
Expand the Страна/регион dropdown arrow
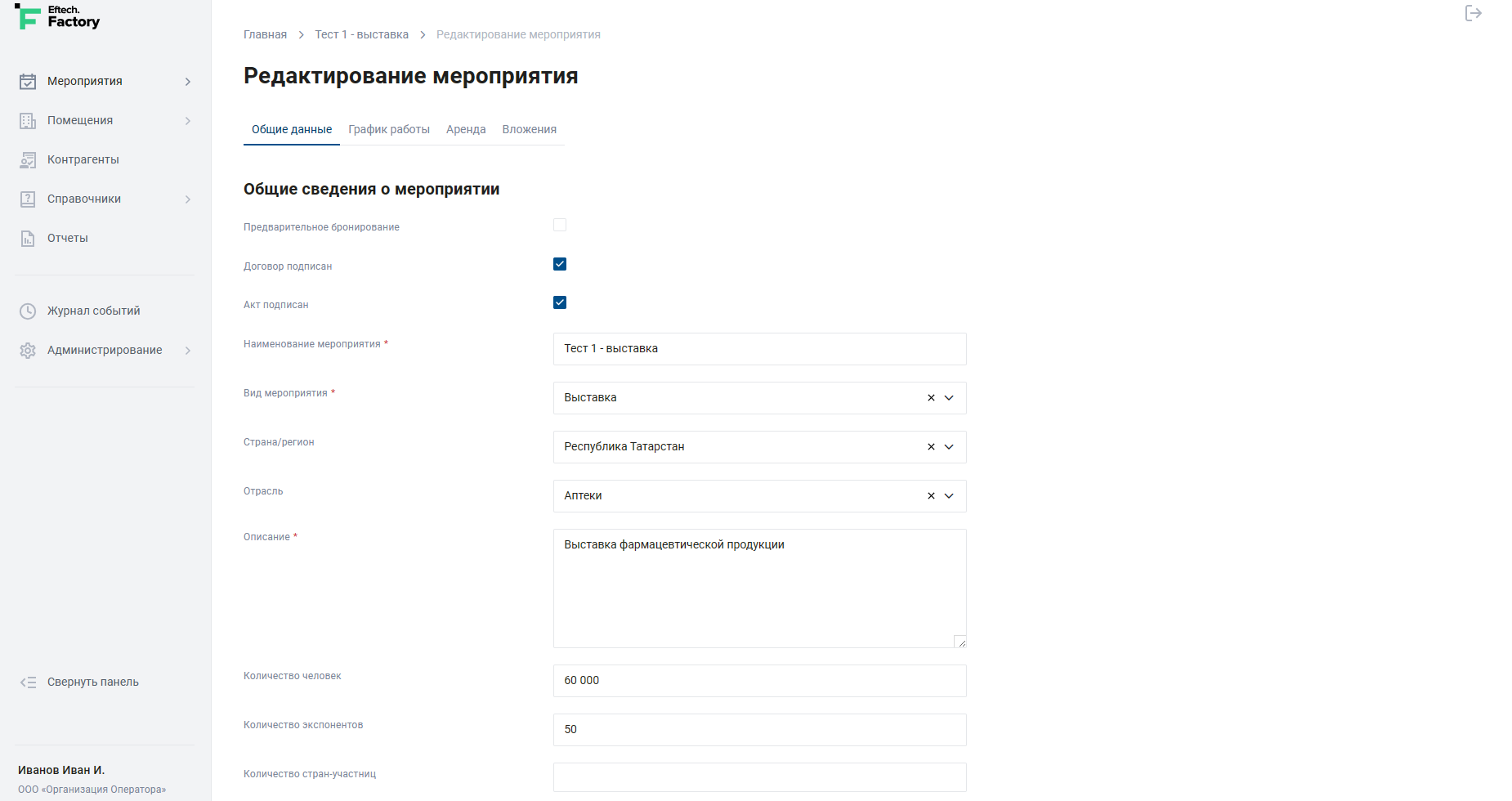click(949, 447)
